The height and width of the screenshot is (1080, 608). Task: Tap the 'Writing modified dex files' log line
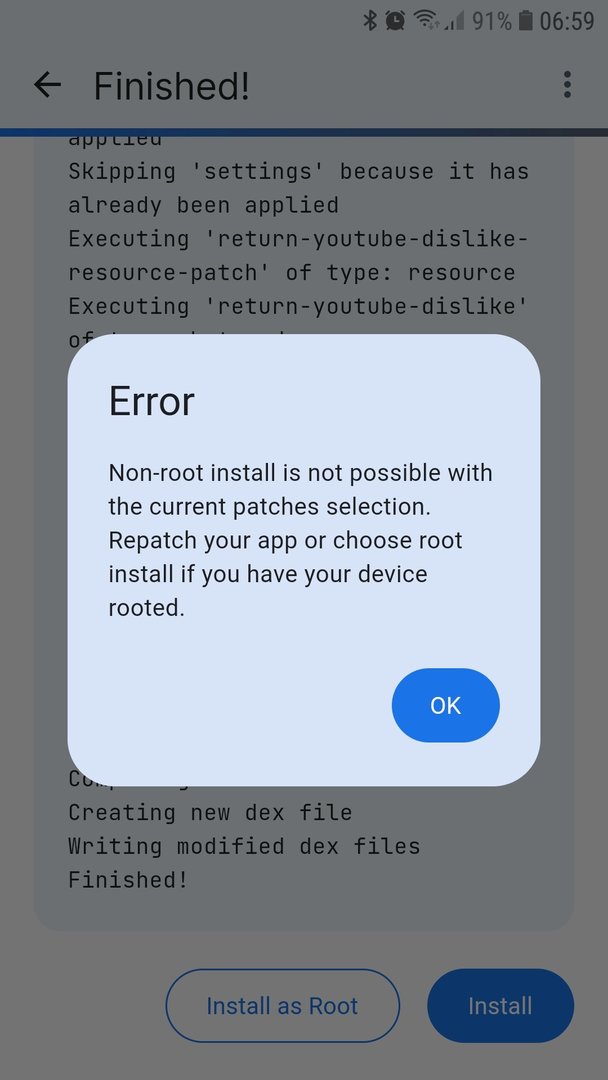point(244,846)
